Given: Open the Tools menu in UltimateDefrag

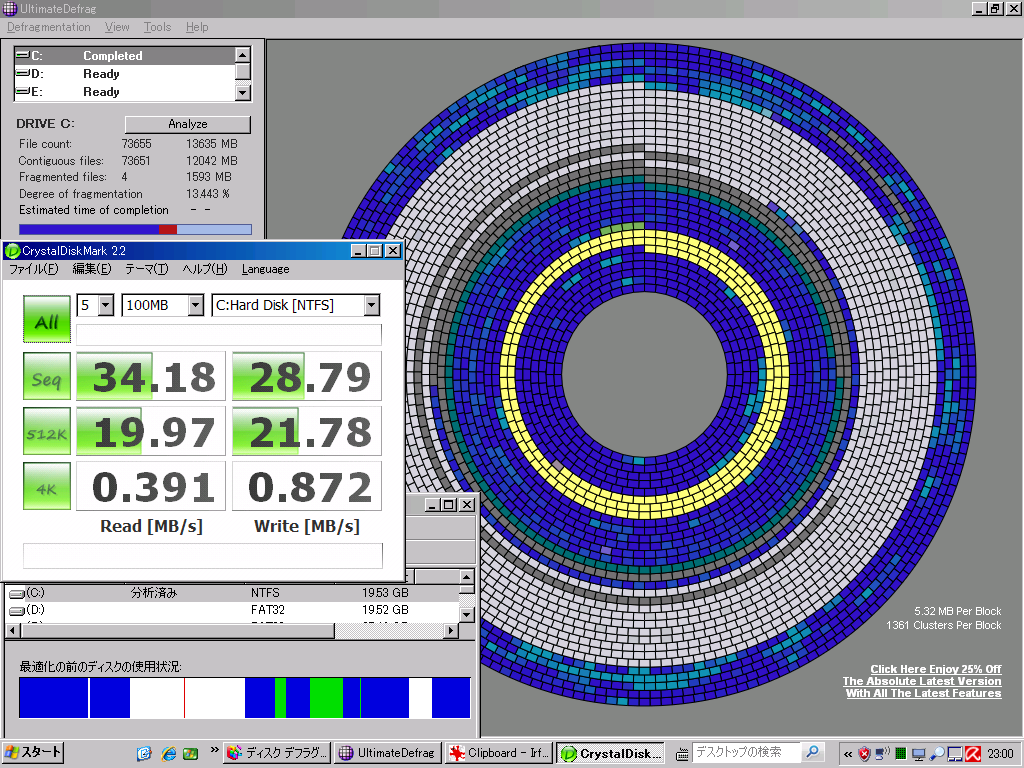Looking at the screenshot, I should tap(157, 27).
